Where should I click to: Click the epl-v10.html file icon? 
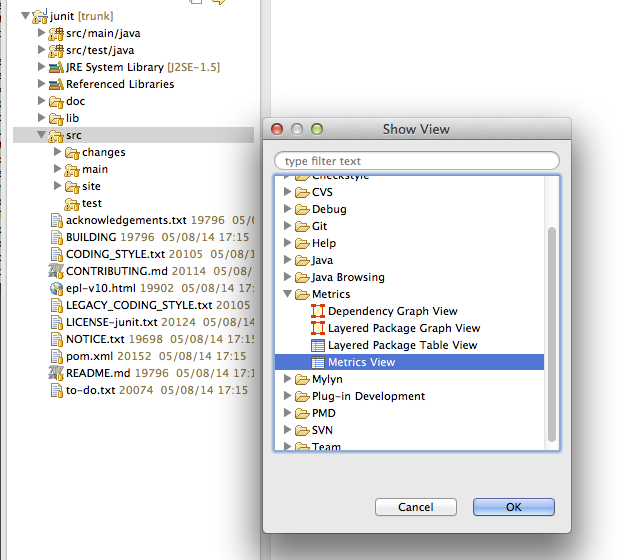click(56, 288)
